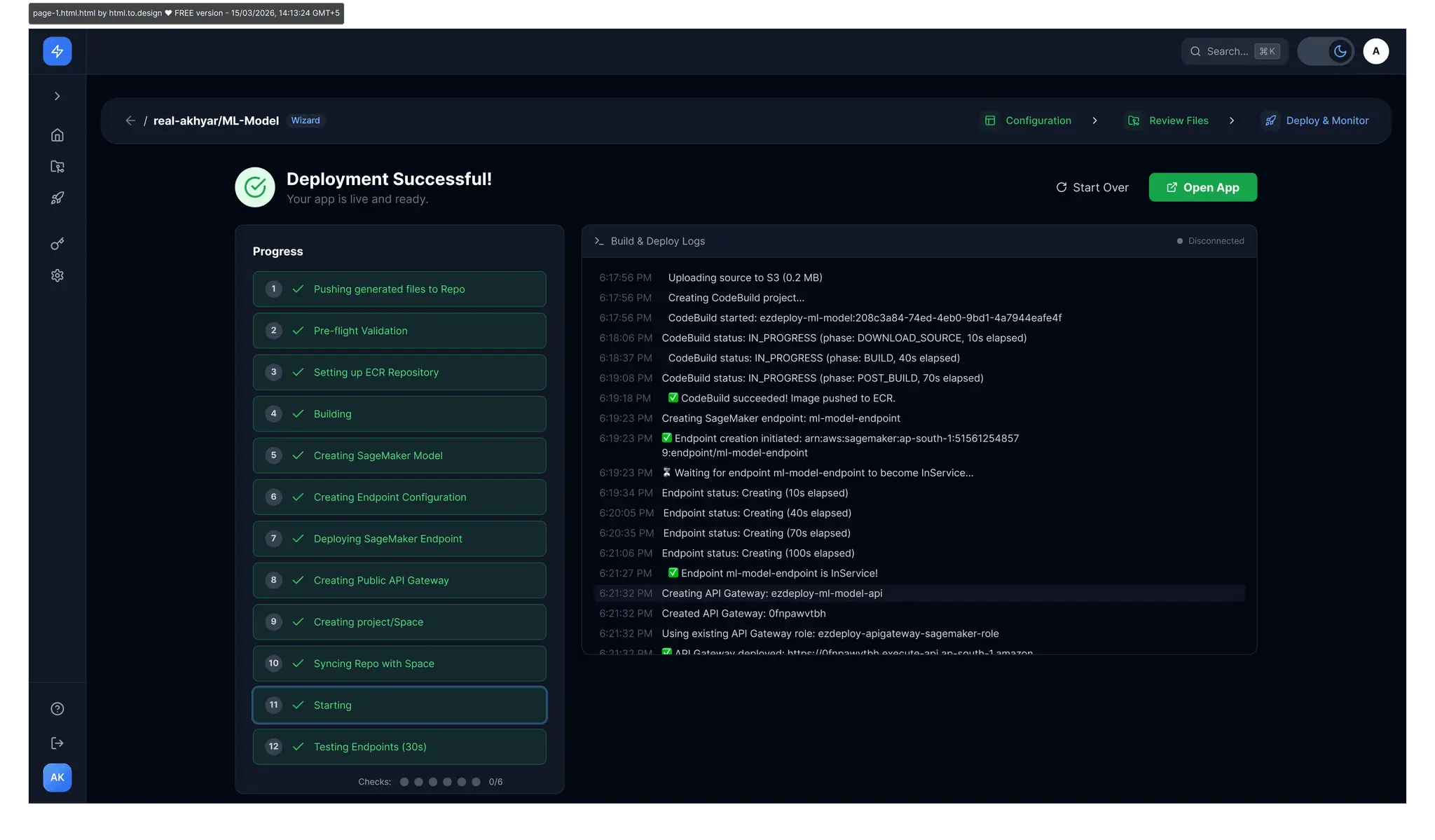Click the logout icon in sidebar

(57, 743)
